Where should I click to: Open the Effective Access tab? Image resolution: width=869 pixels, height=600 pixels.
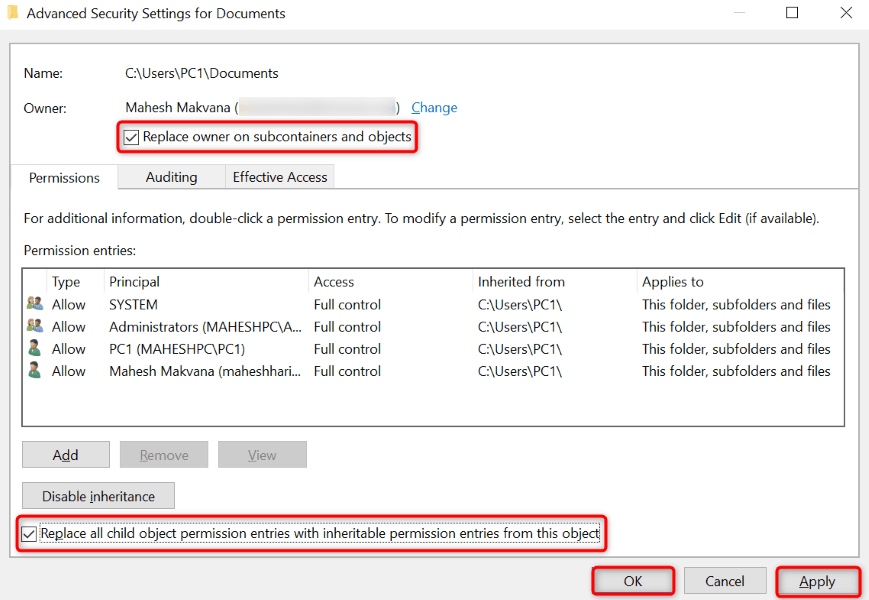point(280,177)
